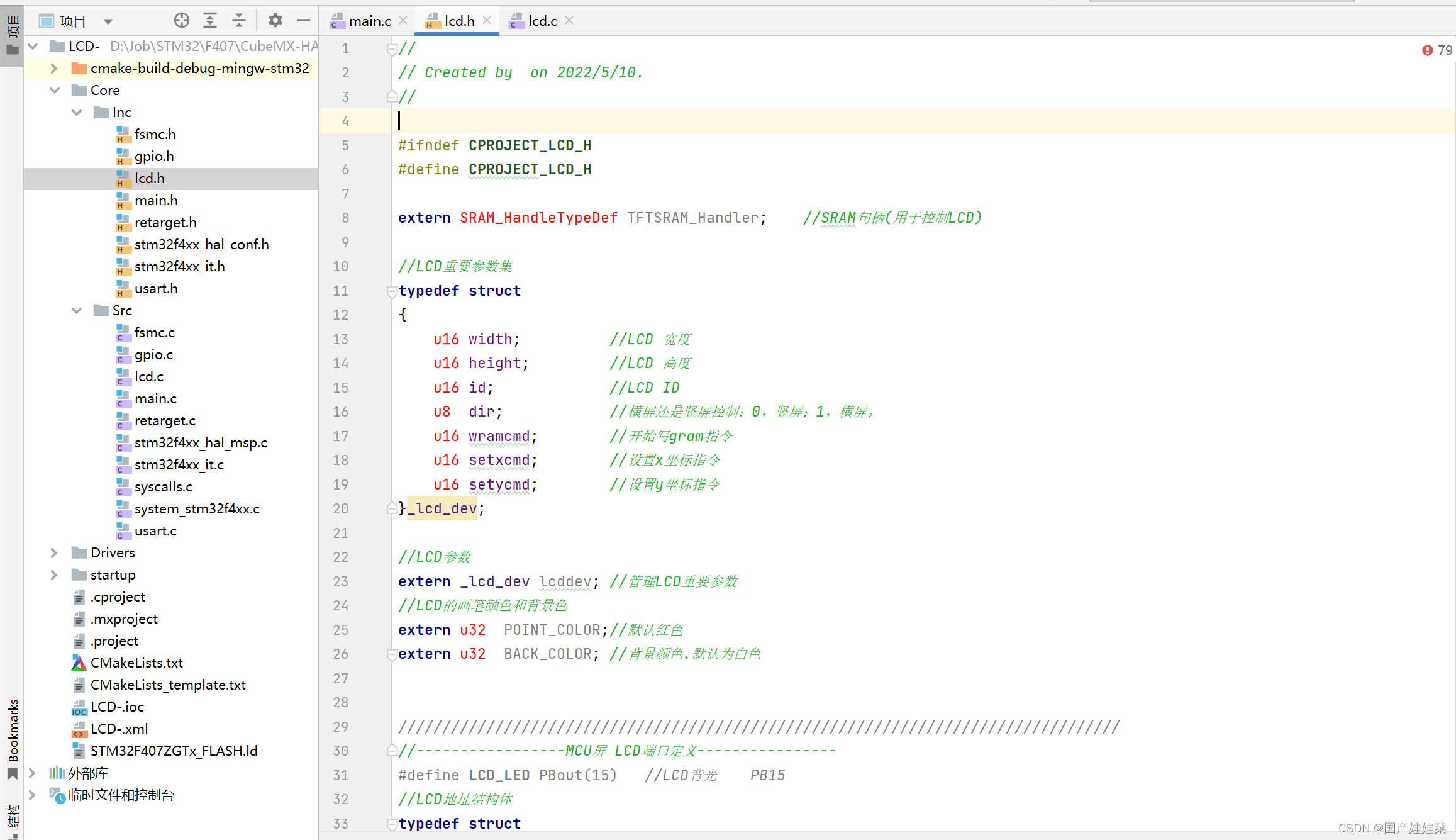The width and height of the screenshot is (1456, 840).
Task: Switch to the main.c tab
Action: coord(369,21)
